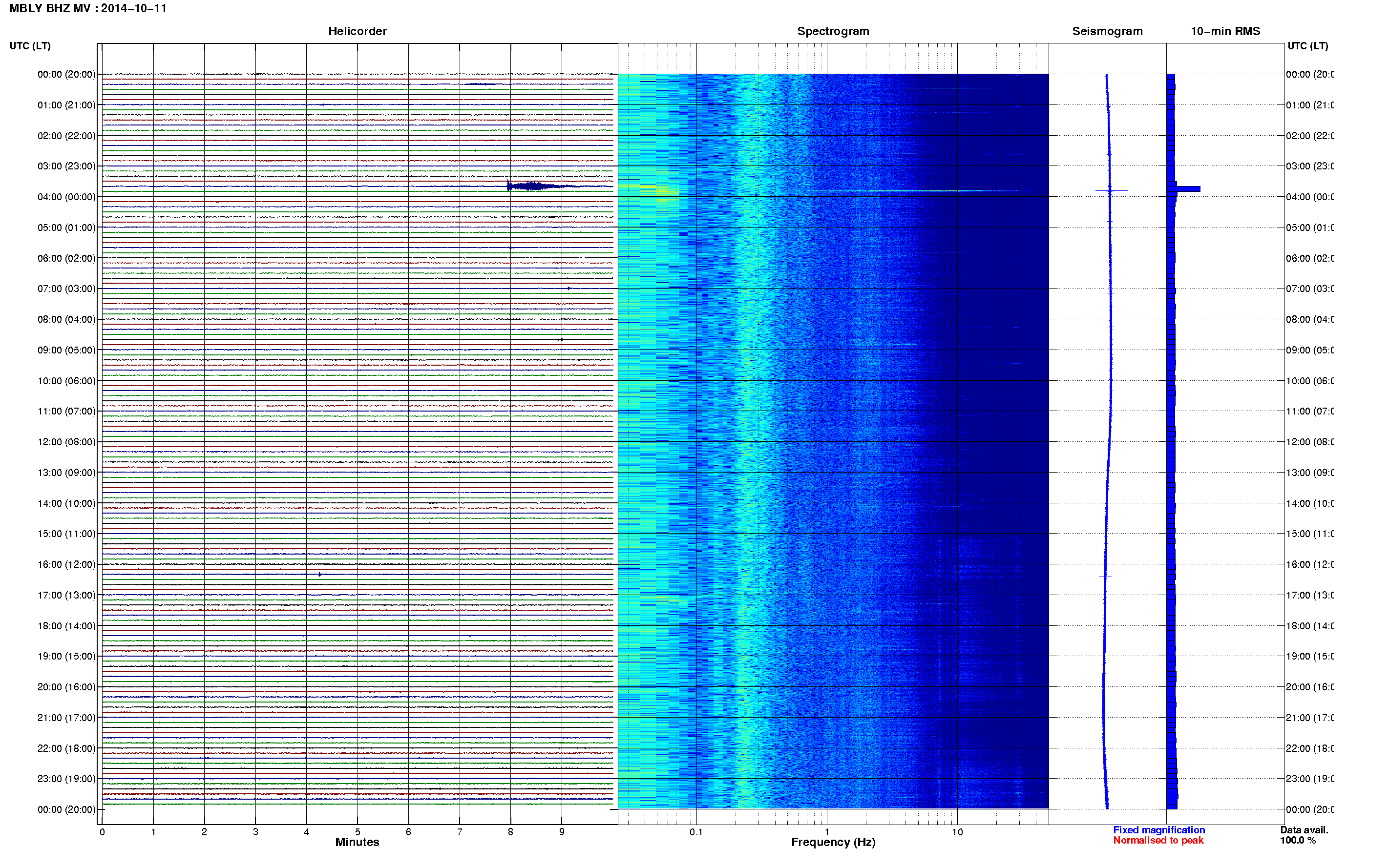Click the right '19:00 (15:0' time label
The width and height of the screenshot is (1389, 868).
click(1310, 656)
